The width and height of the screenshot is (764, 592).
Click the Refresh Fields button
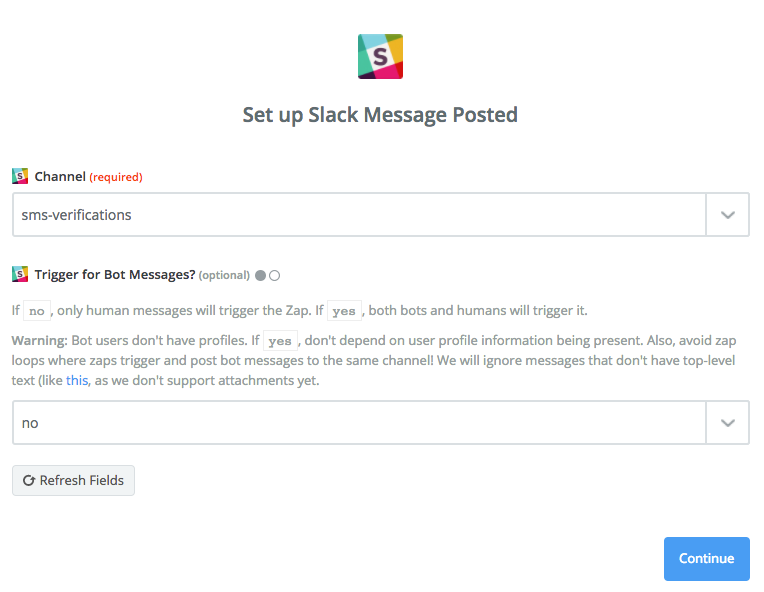[x=74, y=480]
